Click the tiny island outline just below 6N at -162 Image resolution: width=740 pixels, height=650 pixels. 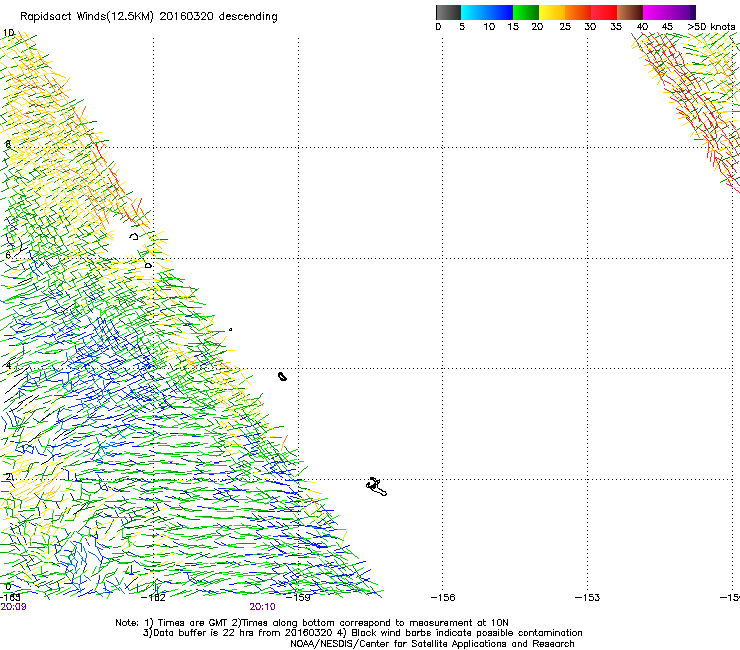[148, 266]
